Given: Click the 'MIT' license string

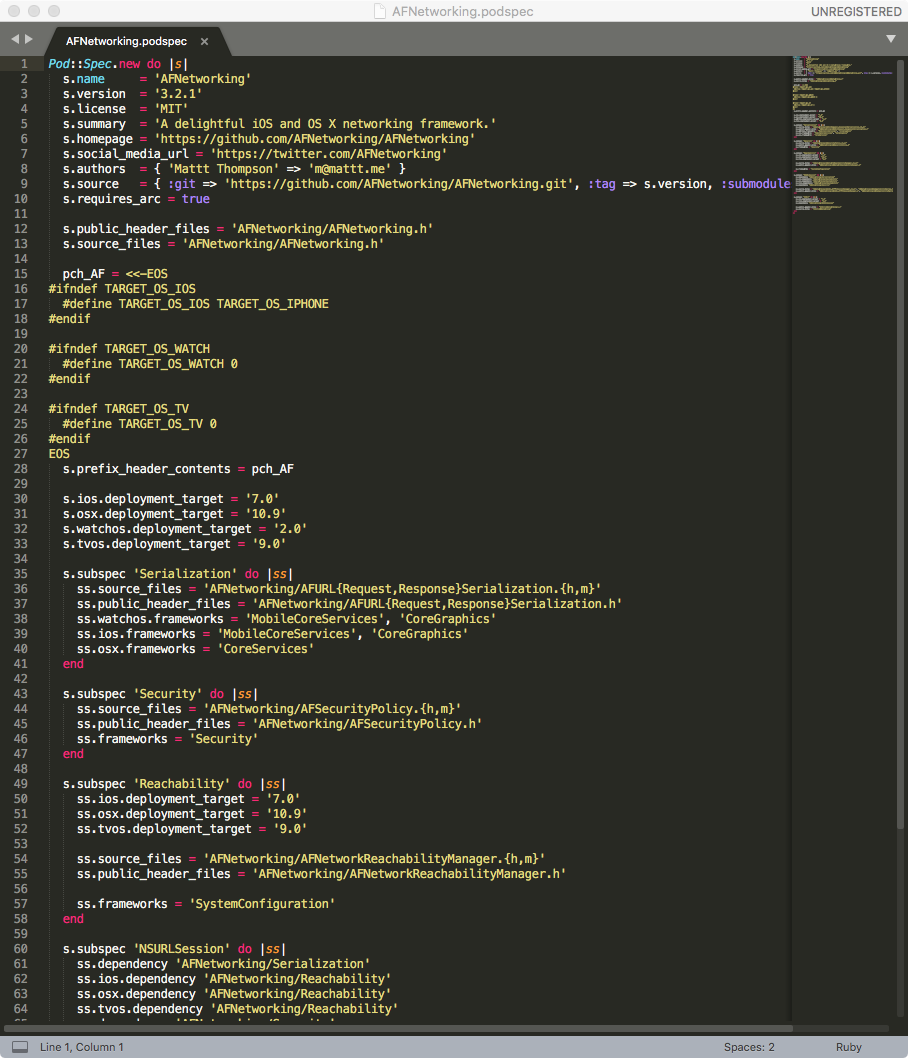Looking at the screenshot, I should point(171,109).
